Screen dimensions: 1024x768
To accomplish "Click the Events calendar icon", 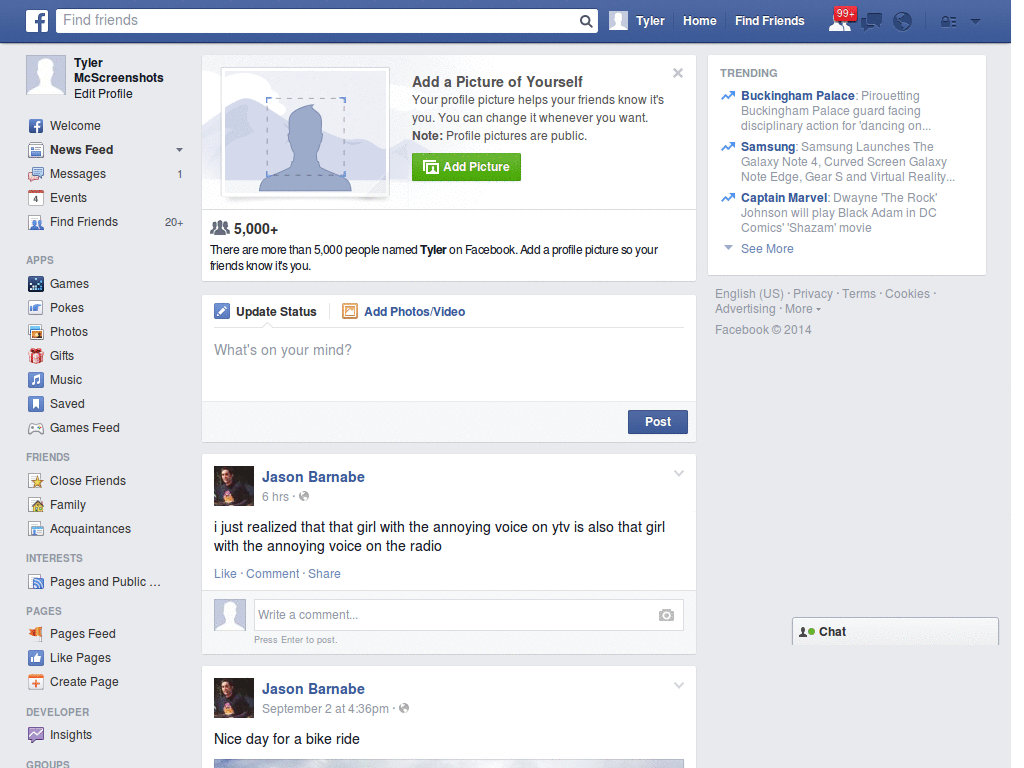I will (36, 198).
